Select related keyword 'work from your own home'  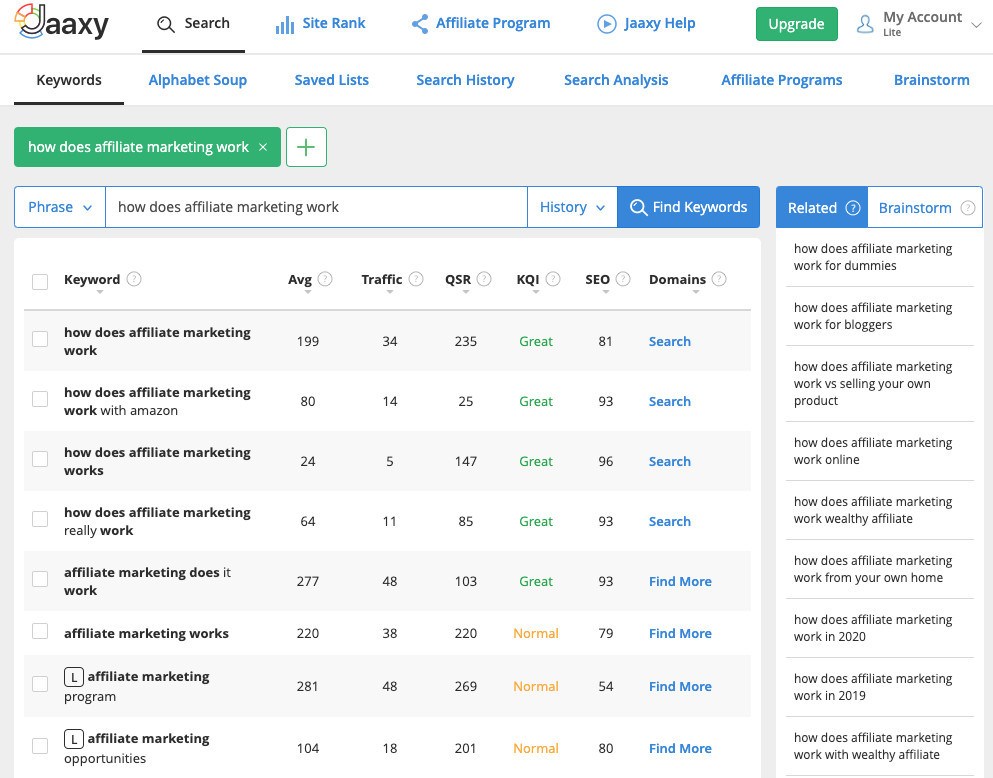(x=873, y=569)
